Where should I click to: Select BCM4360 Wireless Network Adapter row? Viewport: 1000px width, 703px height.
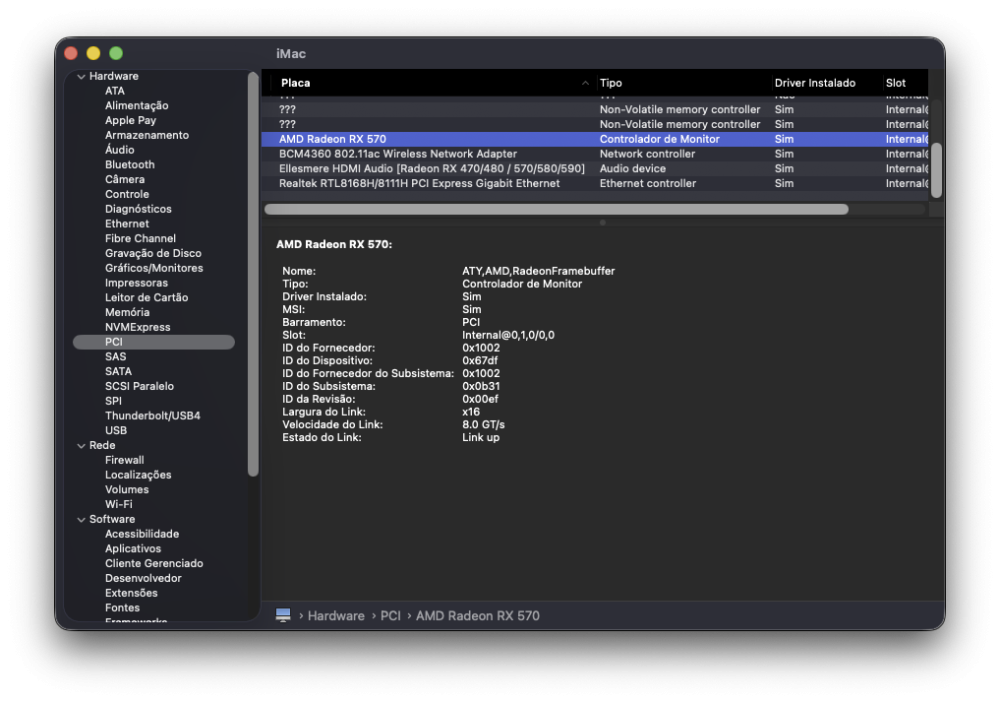(594, 154)
